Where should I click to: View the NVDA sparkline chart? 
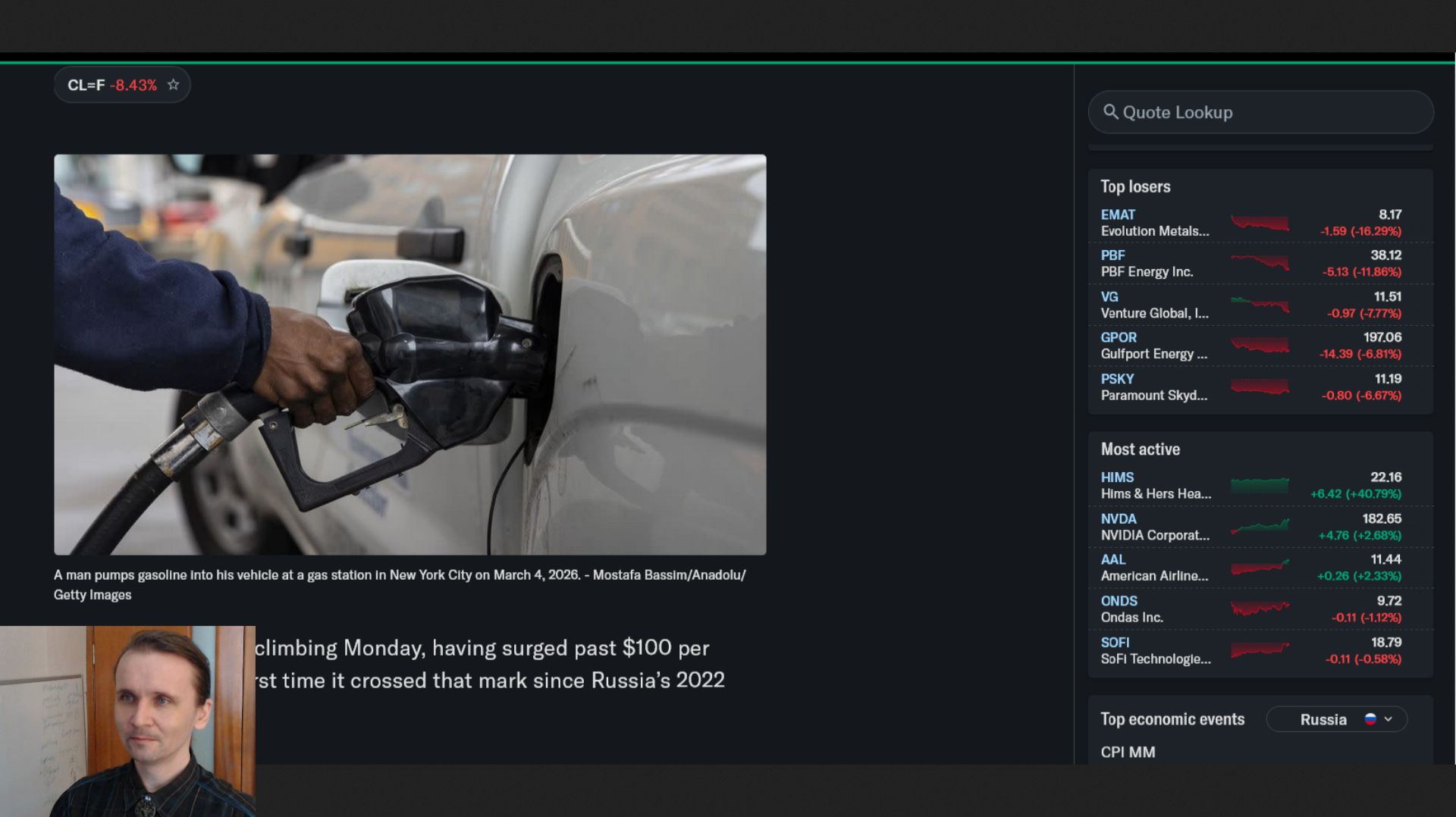pos(1260,527)
